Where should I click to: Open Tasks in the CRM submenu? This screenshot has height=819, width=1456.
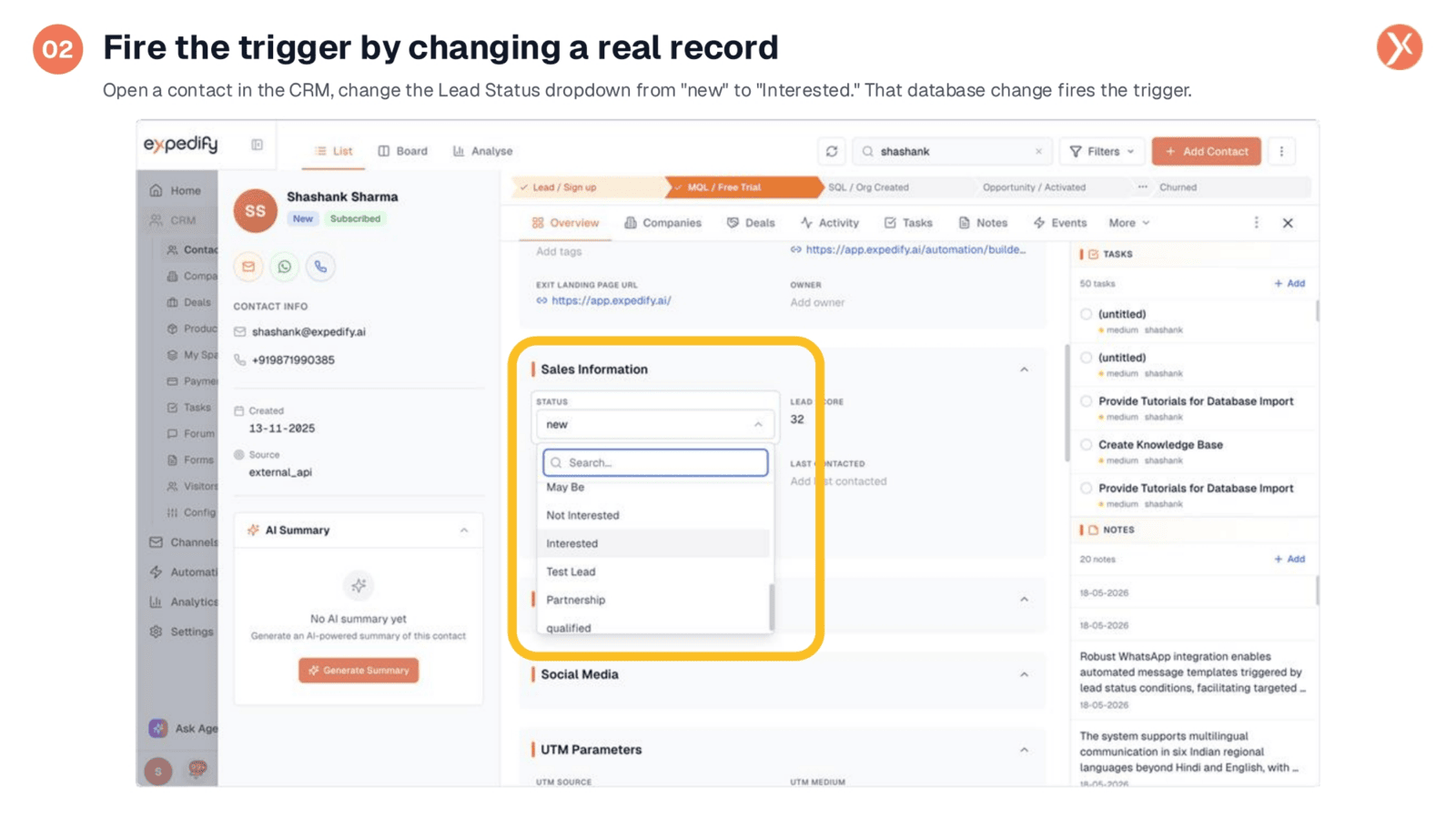pyautogui.click(x=188, y=408)
